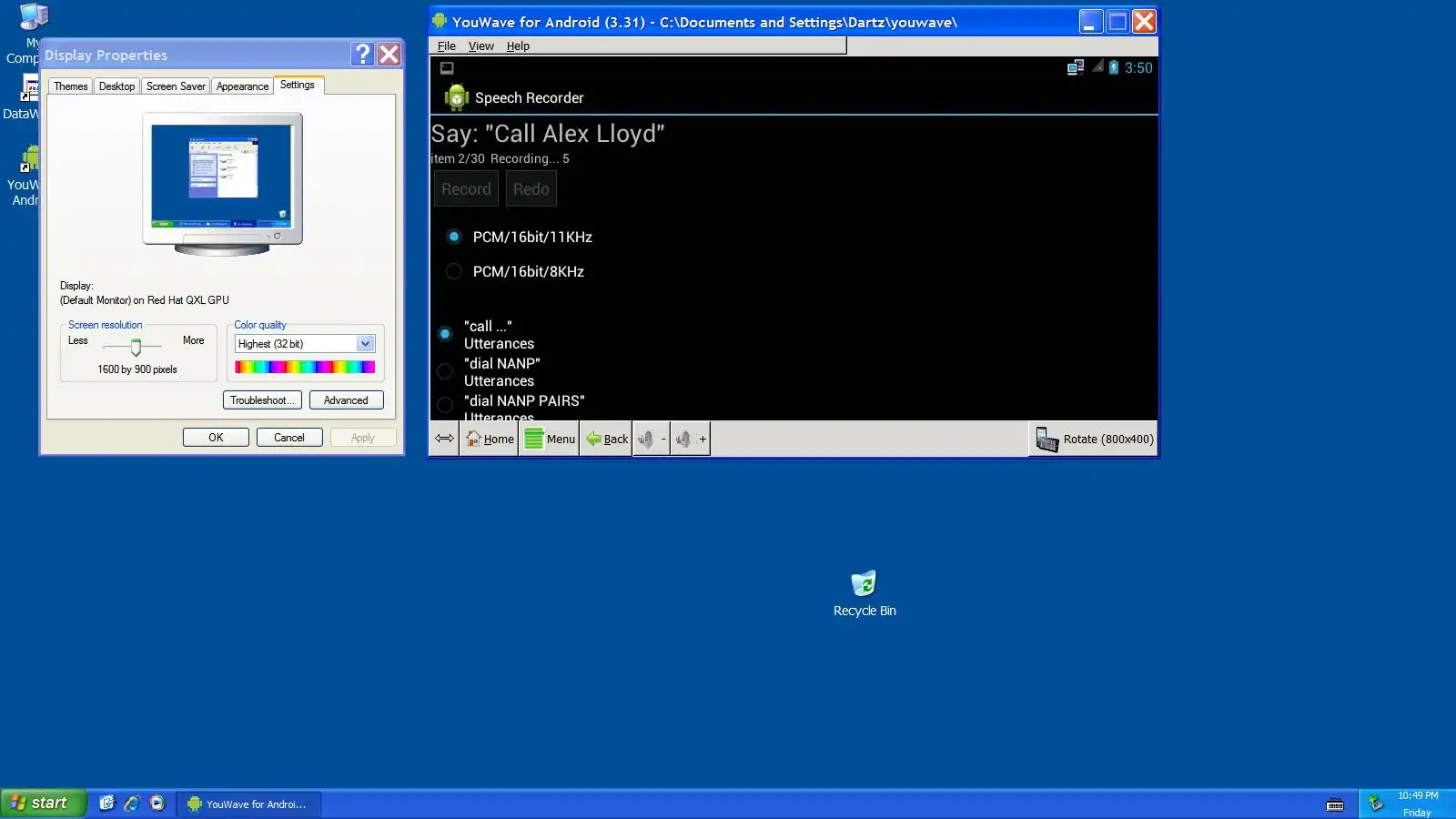
Task: Open the Help menu in YouWave
Action: click(x=518, y=45)
